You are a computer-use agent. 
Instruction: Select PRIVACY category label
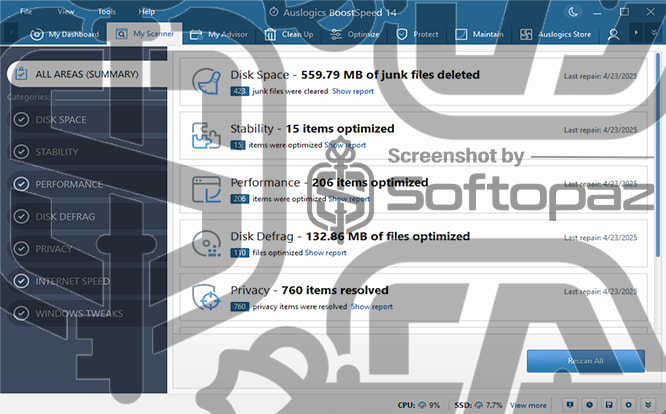(54, 249)
